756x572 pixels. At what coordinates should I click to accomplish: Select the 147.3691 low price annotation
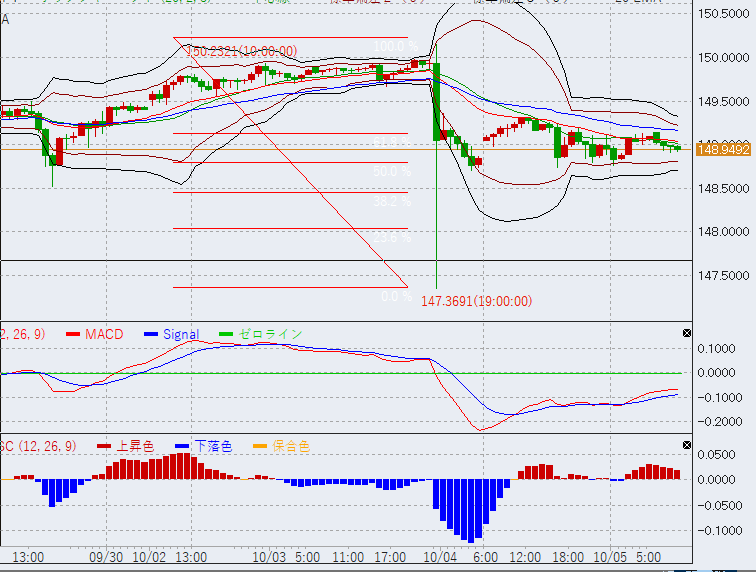click(476, 301)
